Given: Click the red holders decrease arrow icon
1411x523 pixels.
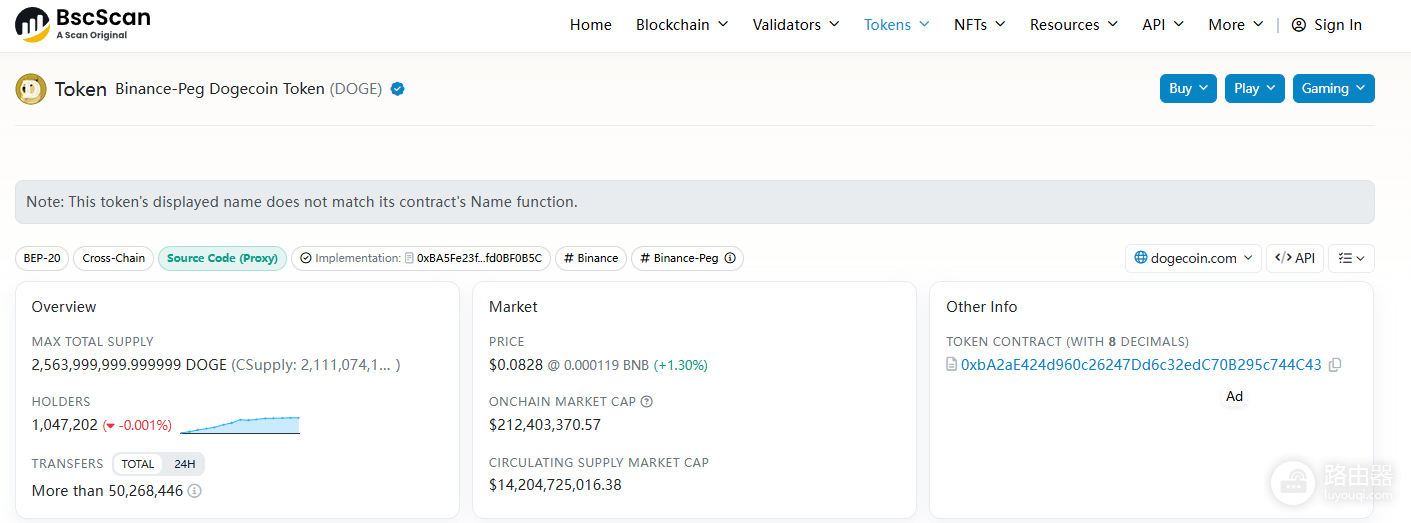Looking at the screenshot, I should click(111, 426).
